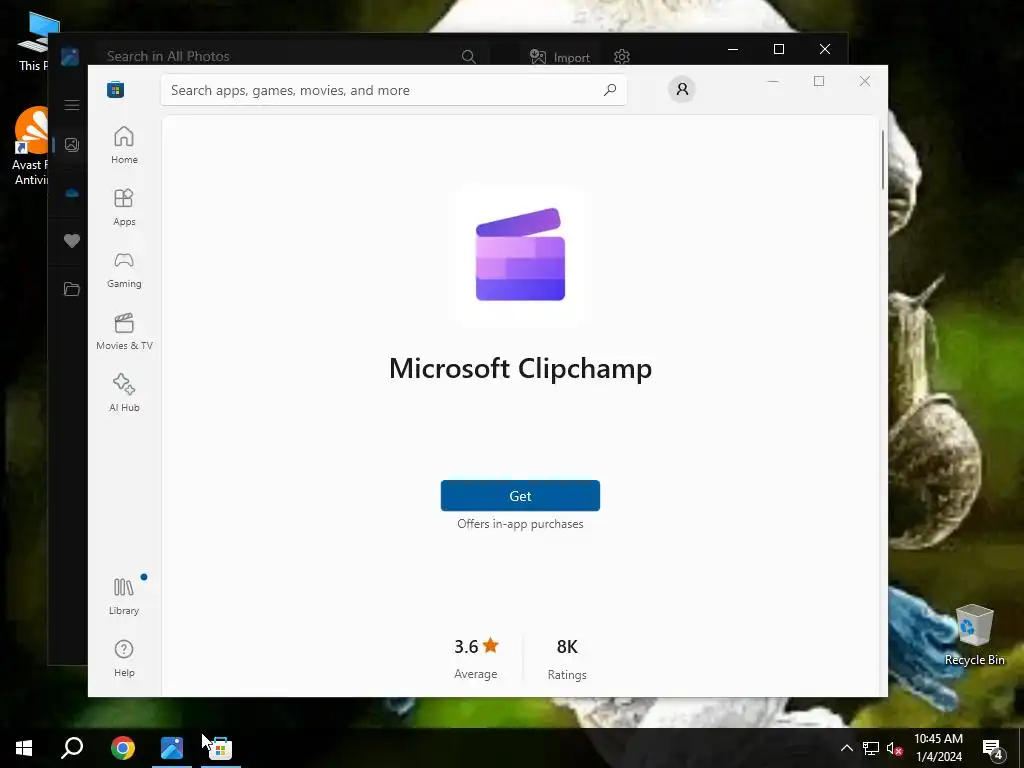The image size is (1024, 768).
Task: Click the 3.6 Average rating
Action: (476, 658)
